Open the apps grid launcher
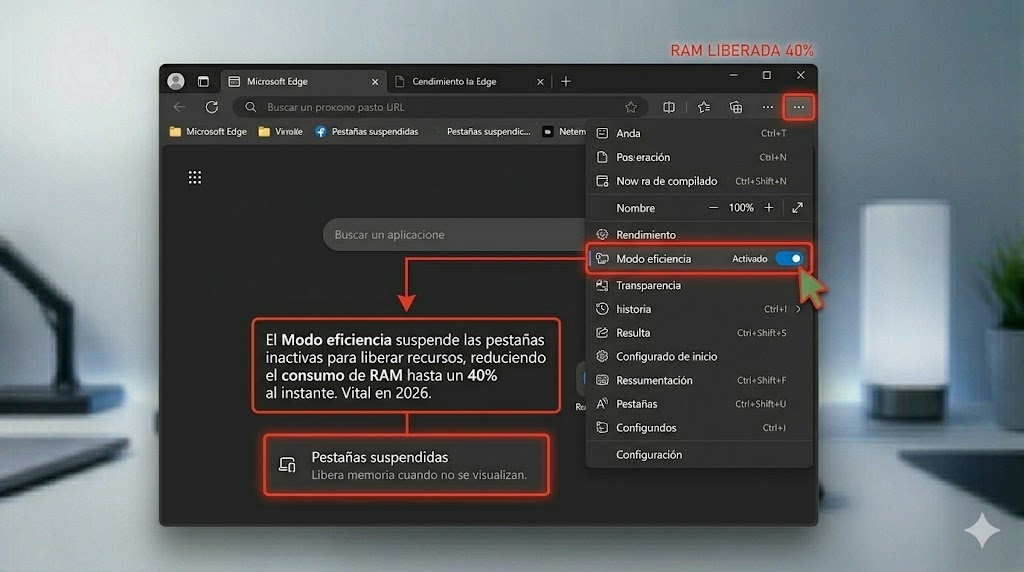The width and height of the screenshot is (1024, 572). 195,178
